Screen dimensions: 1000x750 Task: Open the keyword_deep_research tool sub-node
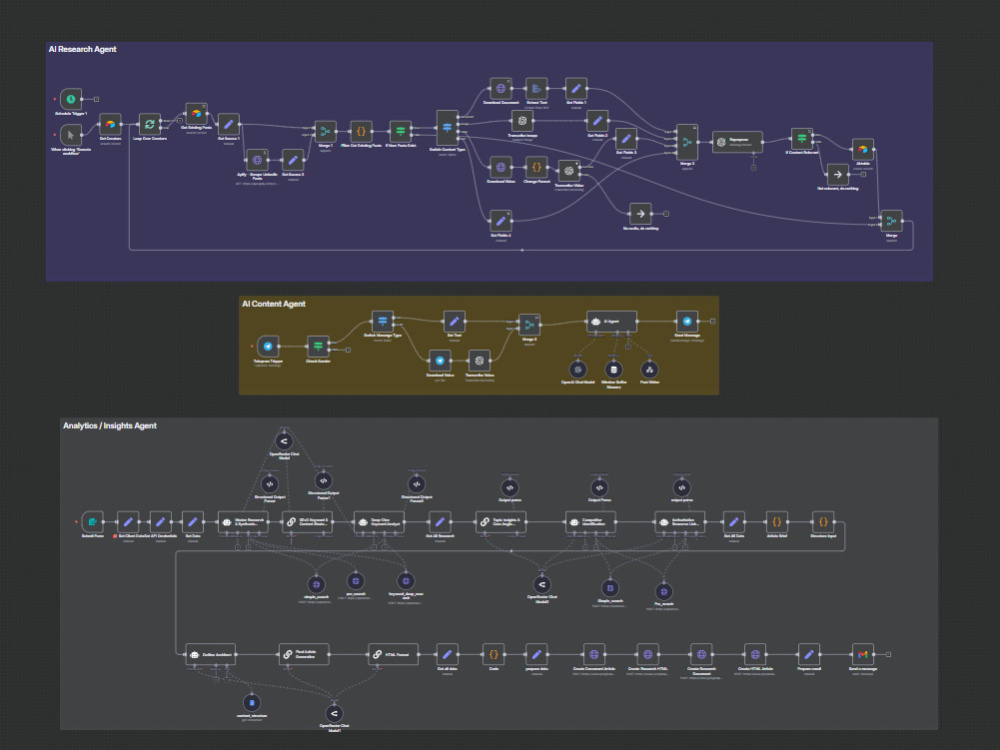[x=406, y=581]
